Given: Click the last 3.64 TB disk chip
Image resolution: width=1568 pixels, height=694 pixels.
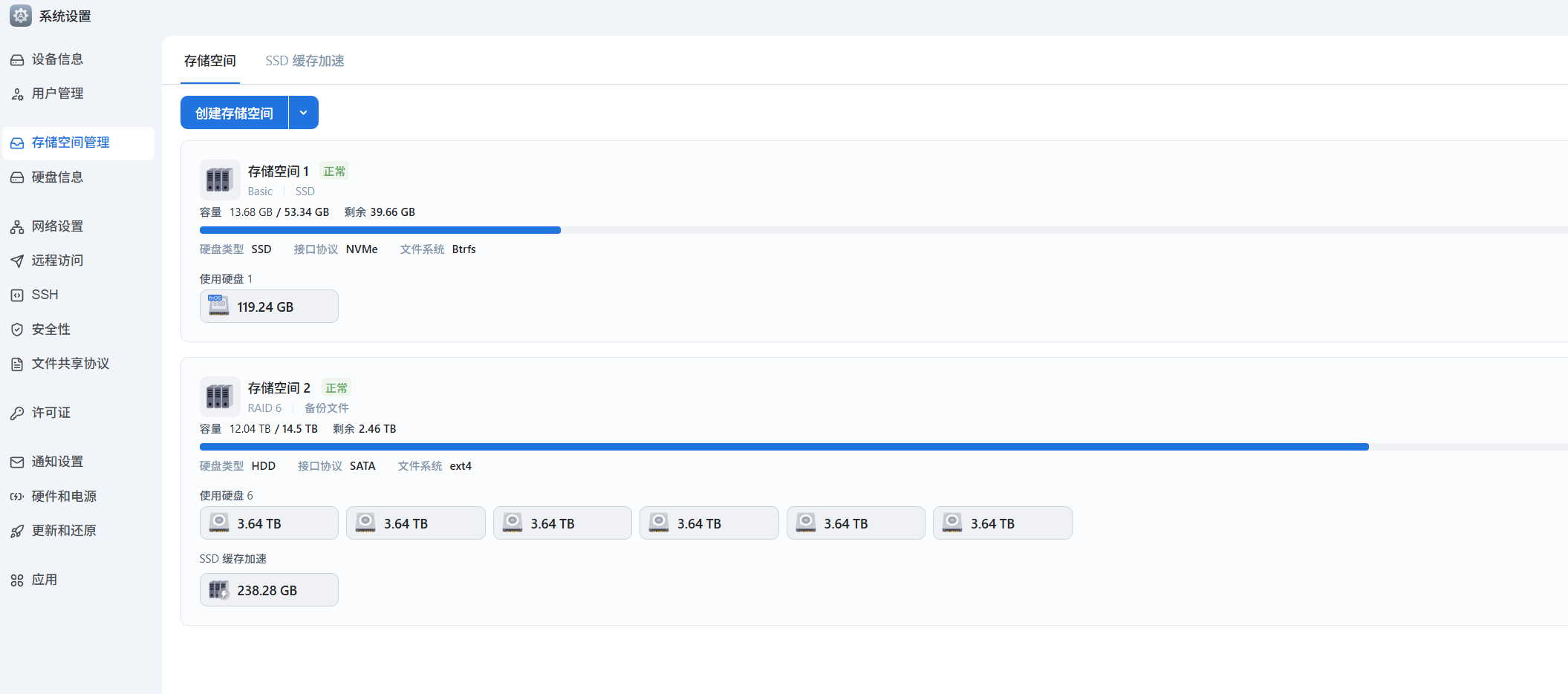Looking at the screenshot, I should [1001, 523].
